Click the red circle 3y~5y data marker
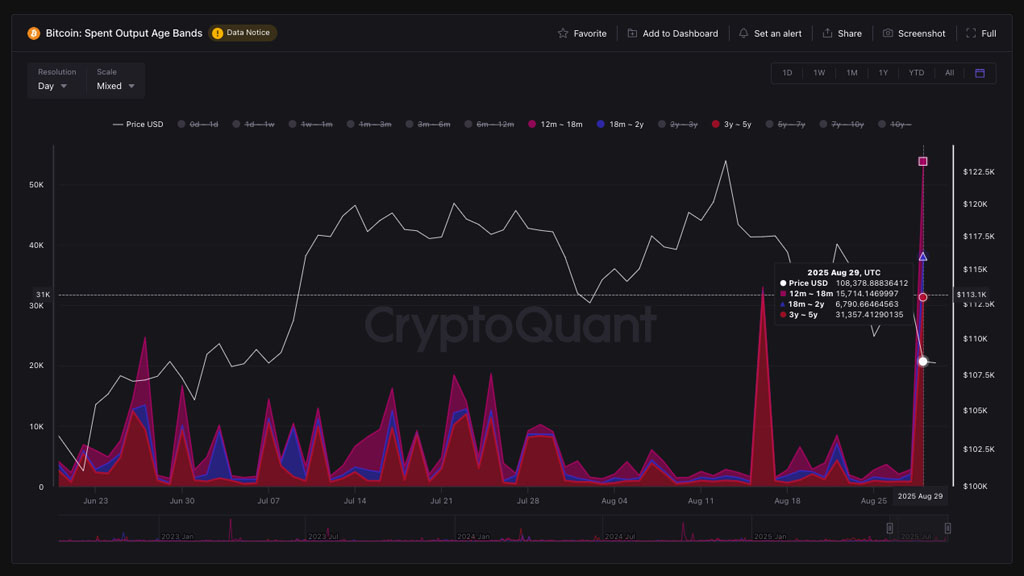 [x=923, y=297]
